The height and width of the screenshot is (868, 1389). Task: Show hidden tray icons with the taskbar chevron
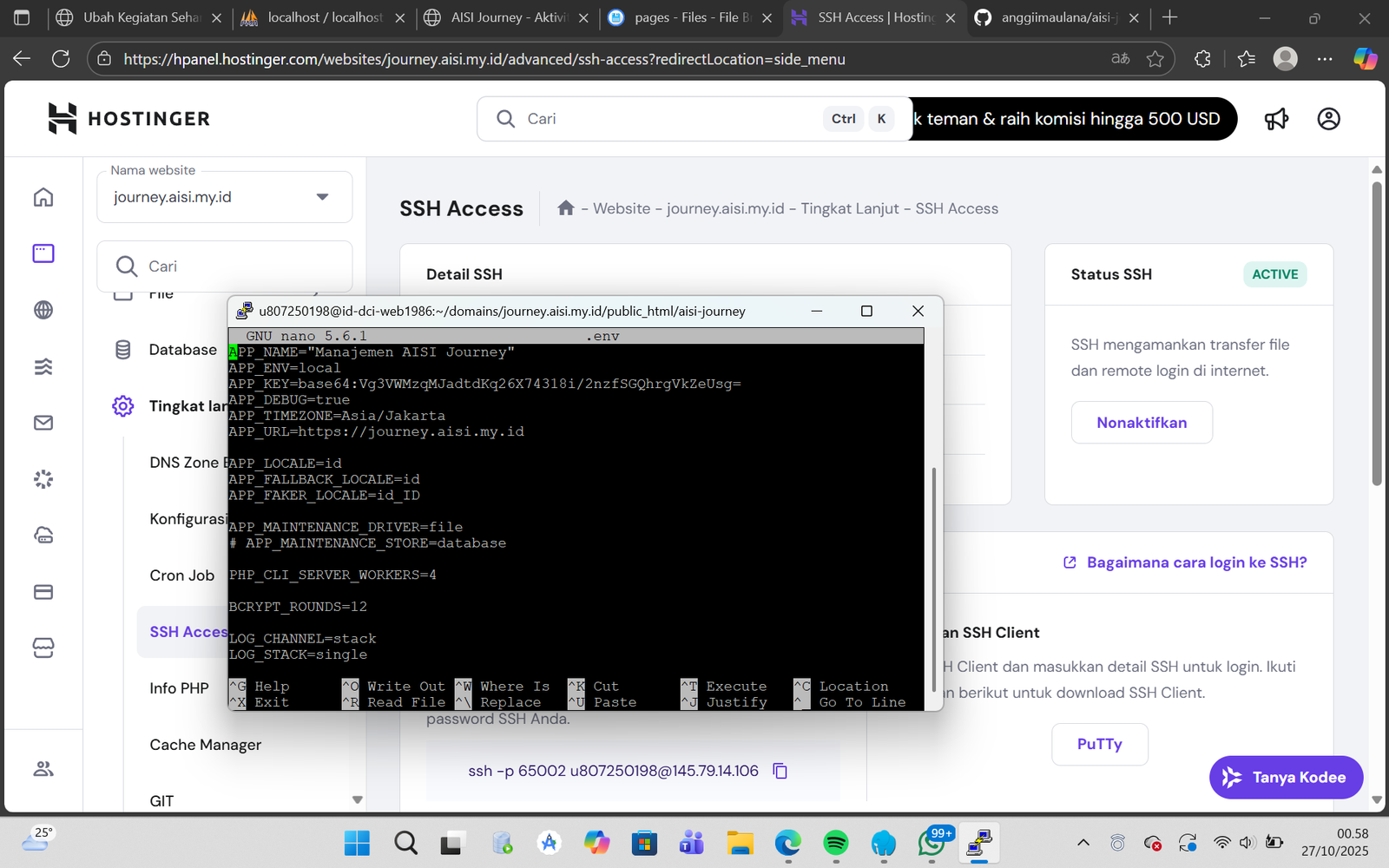[1083, 842]
